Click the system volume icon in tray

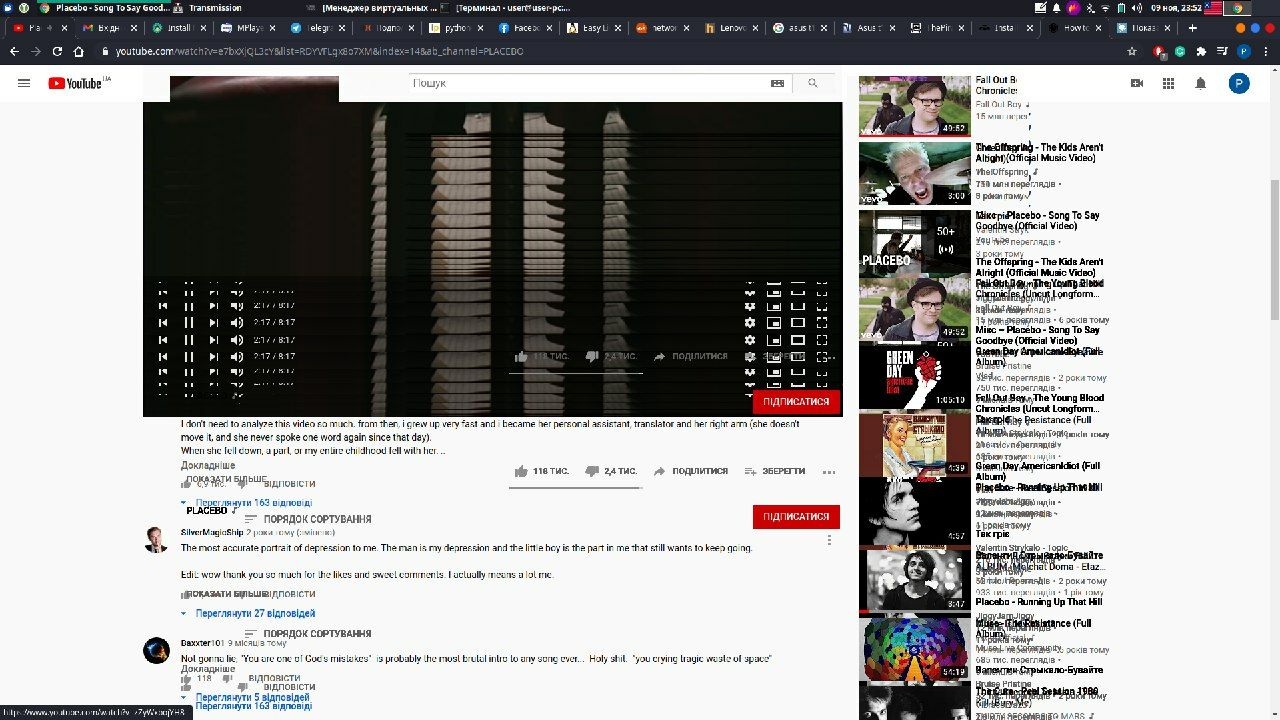coord(1138,7)
